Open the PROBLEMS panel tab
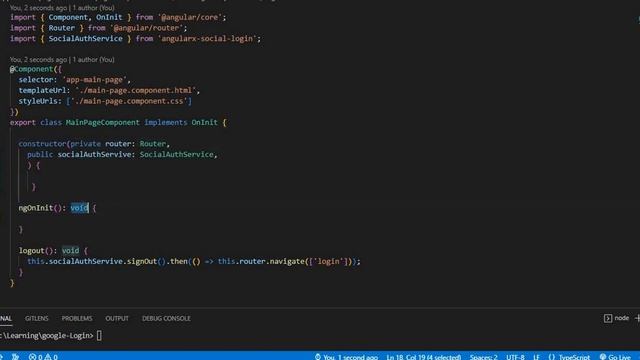 tap(77, 318)
